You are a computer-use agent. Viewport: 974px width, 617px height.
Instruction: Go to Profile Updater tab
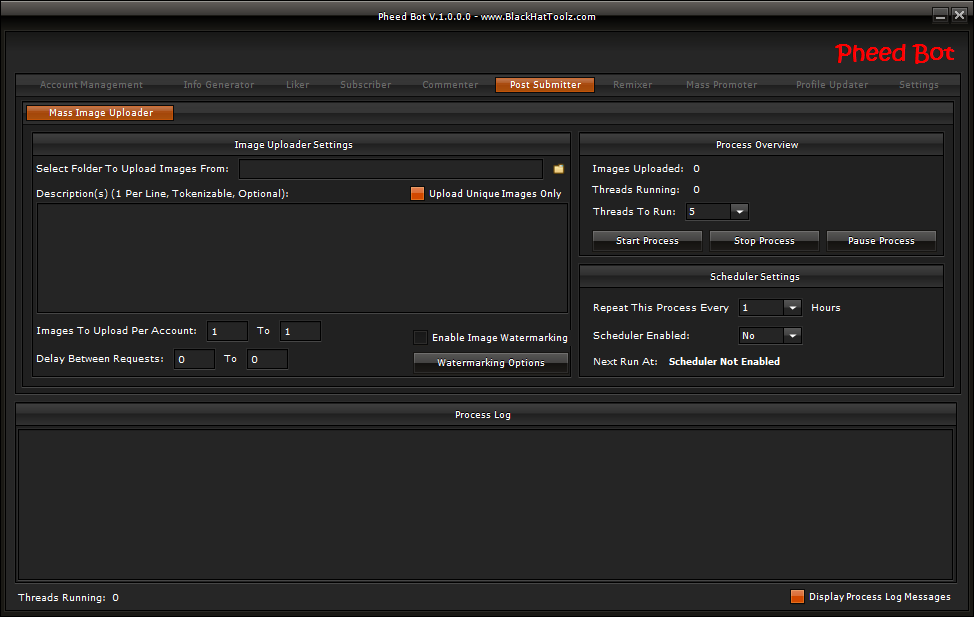(832, 85)
